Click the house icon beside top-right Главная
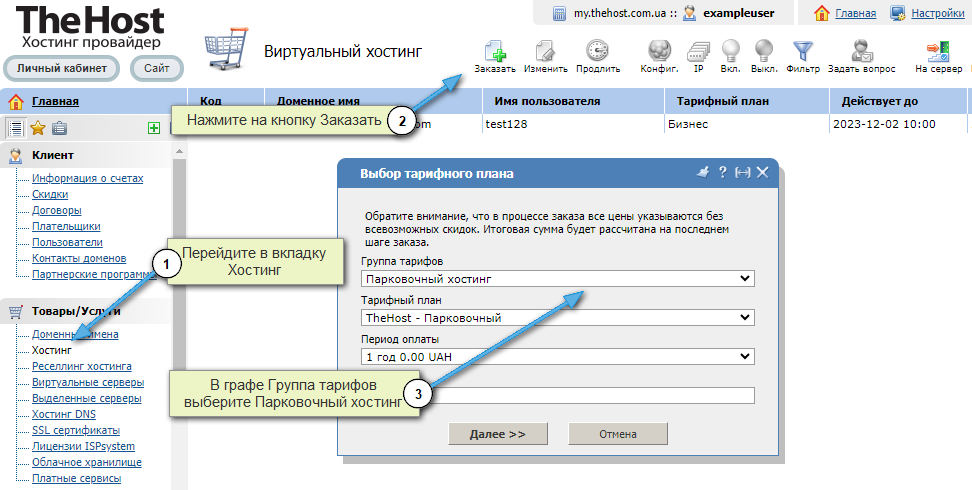This screenshot has height=490, width=972. coord(821,13)
